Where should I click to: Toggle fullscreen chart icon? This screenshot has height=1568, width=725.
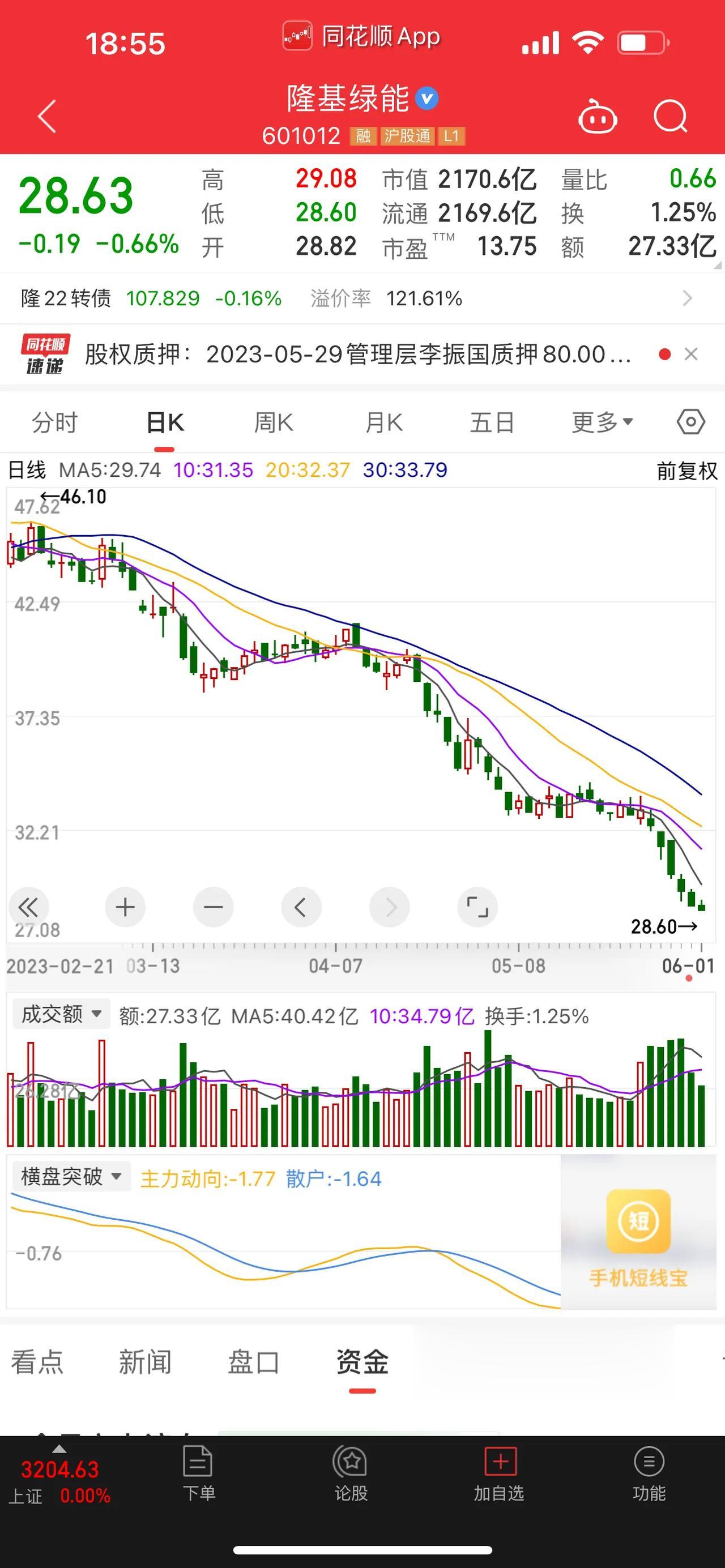tap(477, 908)
